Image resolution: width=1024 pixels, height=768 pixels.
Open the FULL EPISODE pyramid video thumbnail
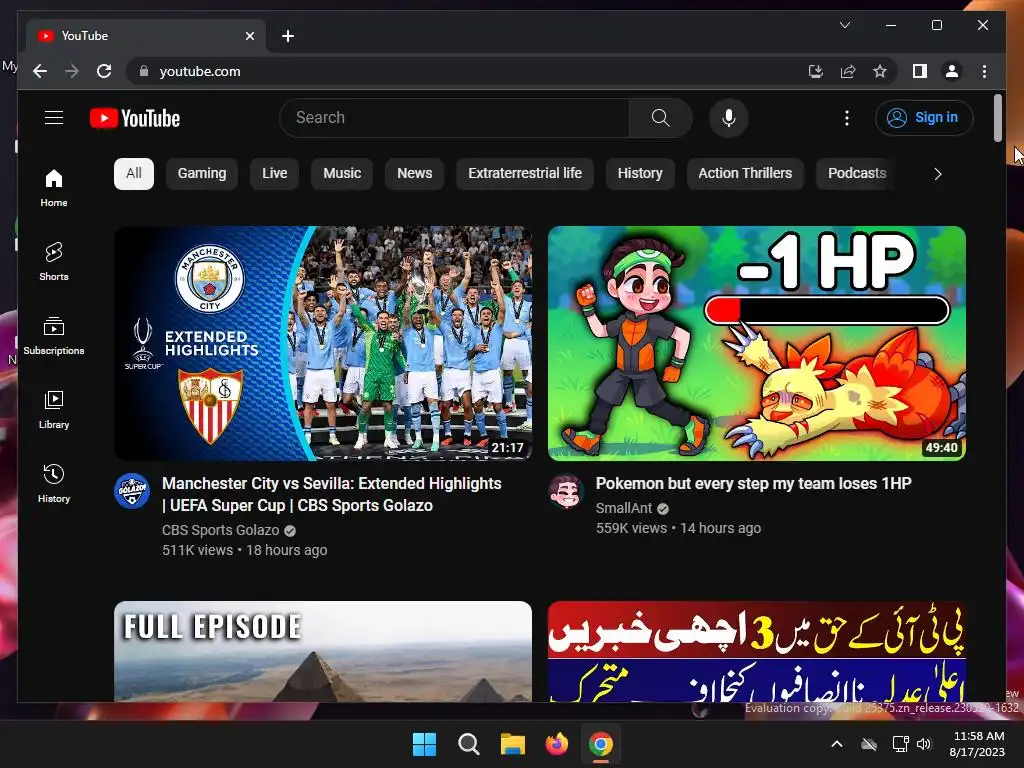tap(323, 651)
